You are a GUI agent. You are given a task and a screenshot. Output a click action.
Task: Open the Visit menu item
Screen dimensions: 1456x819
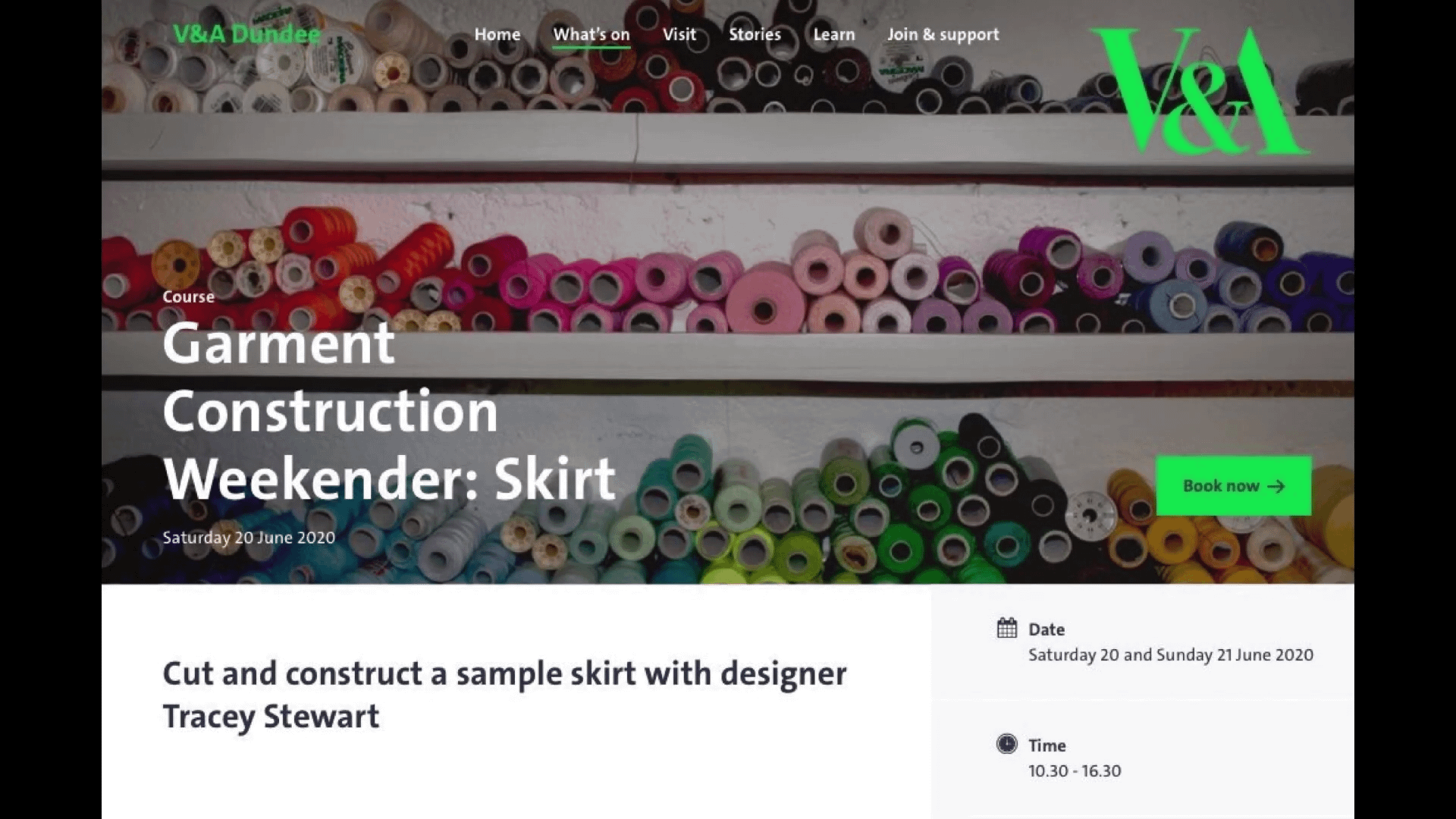[679, 34]
